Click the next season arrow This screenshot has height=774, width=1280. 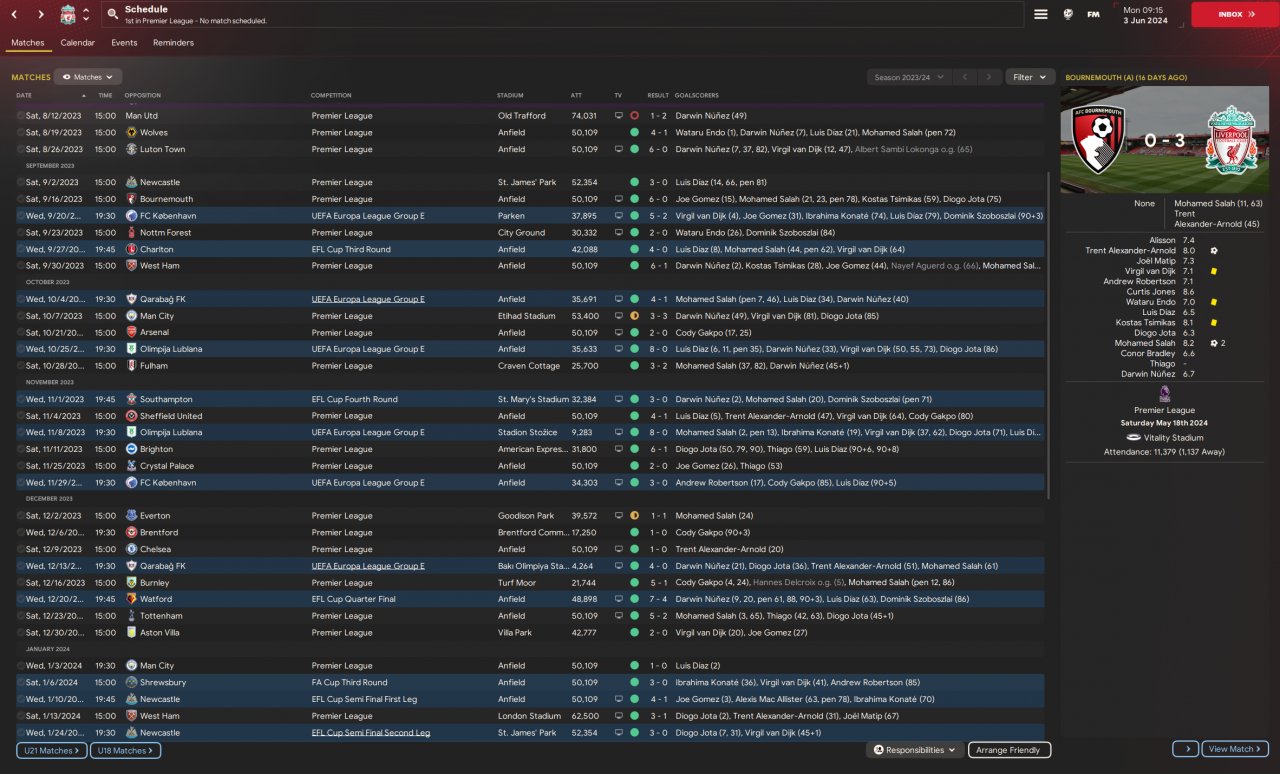click(x=989, y=77)
